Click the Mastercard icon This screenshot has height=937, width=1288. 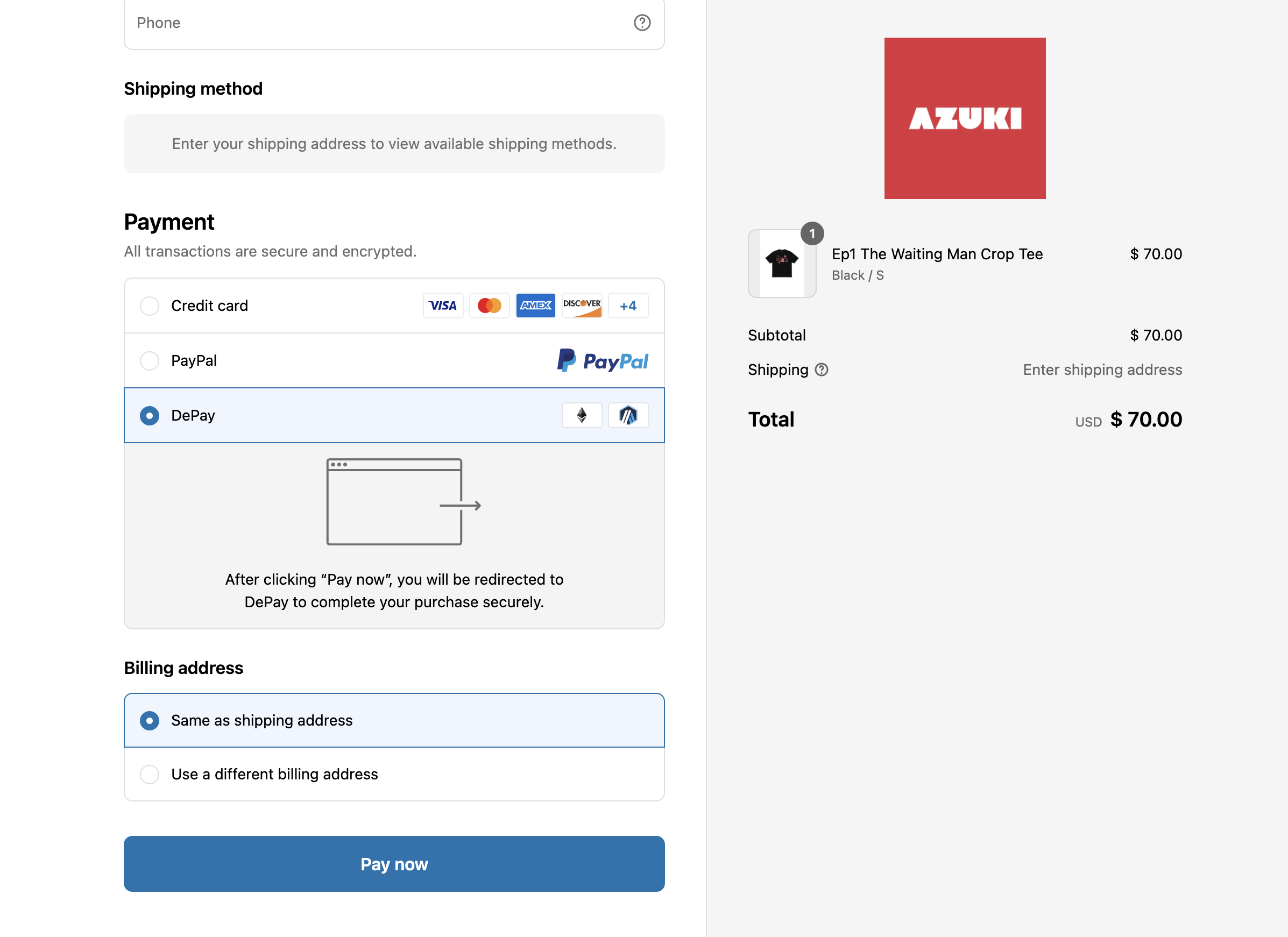[490, 306]
